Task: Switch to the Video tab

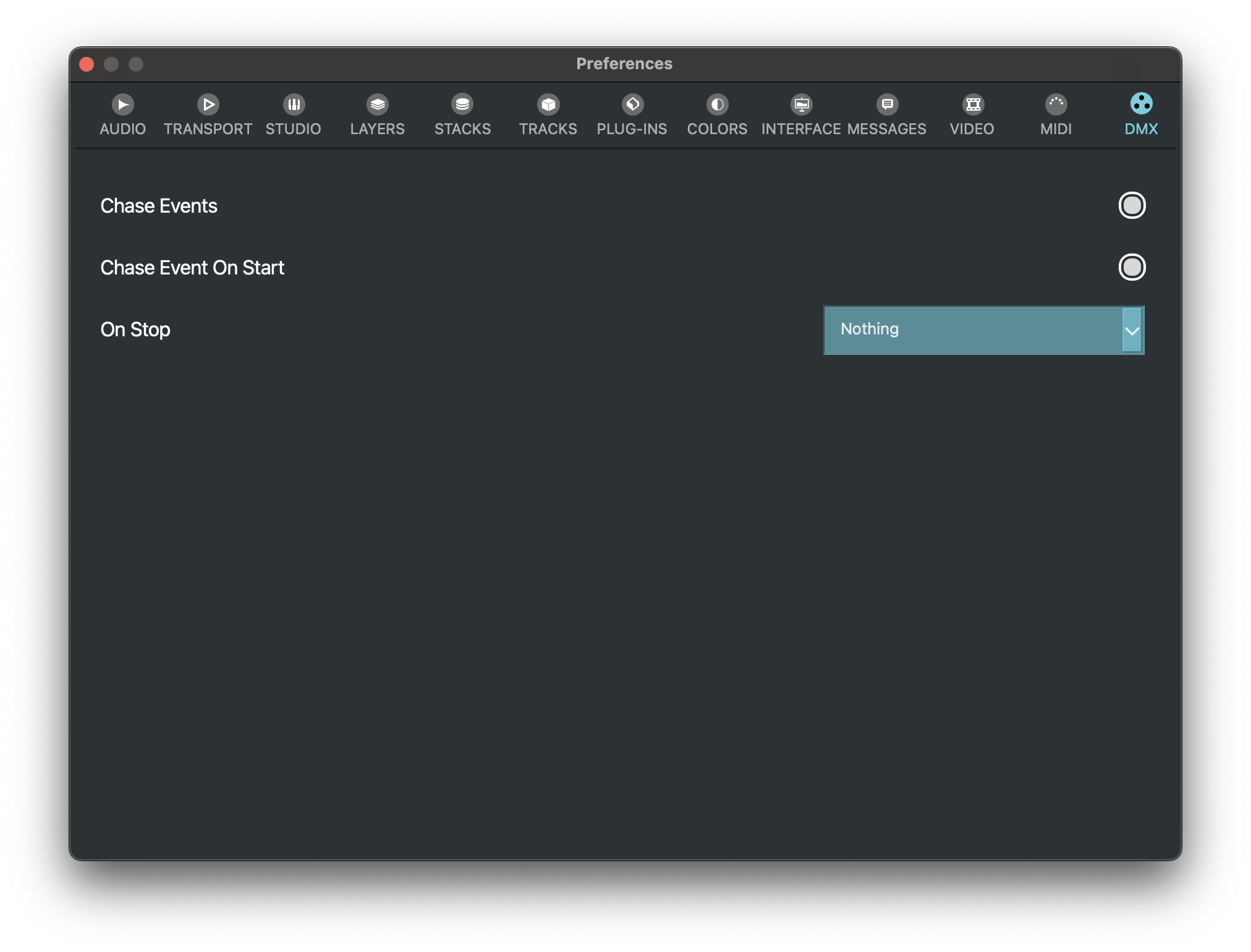Action: 972,129
